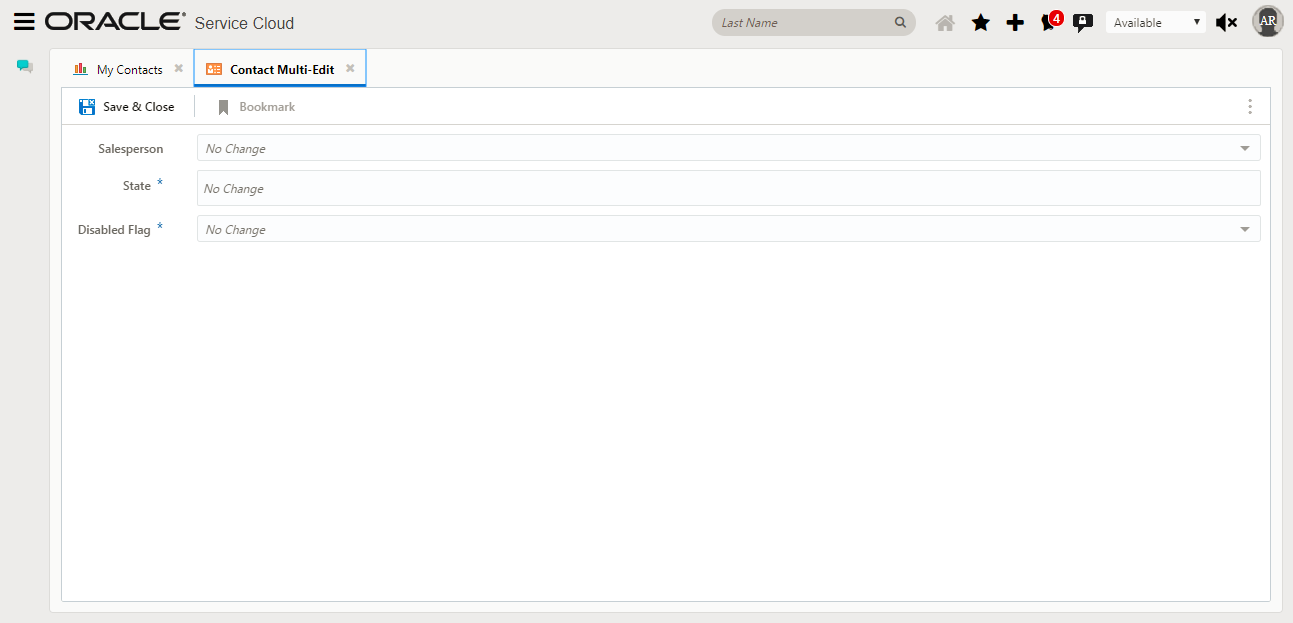The height and width of the screenshot is (623, 1293).
Task: Click the State field label
Action: point(137,186)
